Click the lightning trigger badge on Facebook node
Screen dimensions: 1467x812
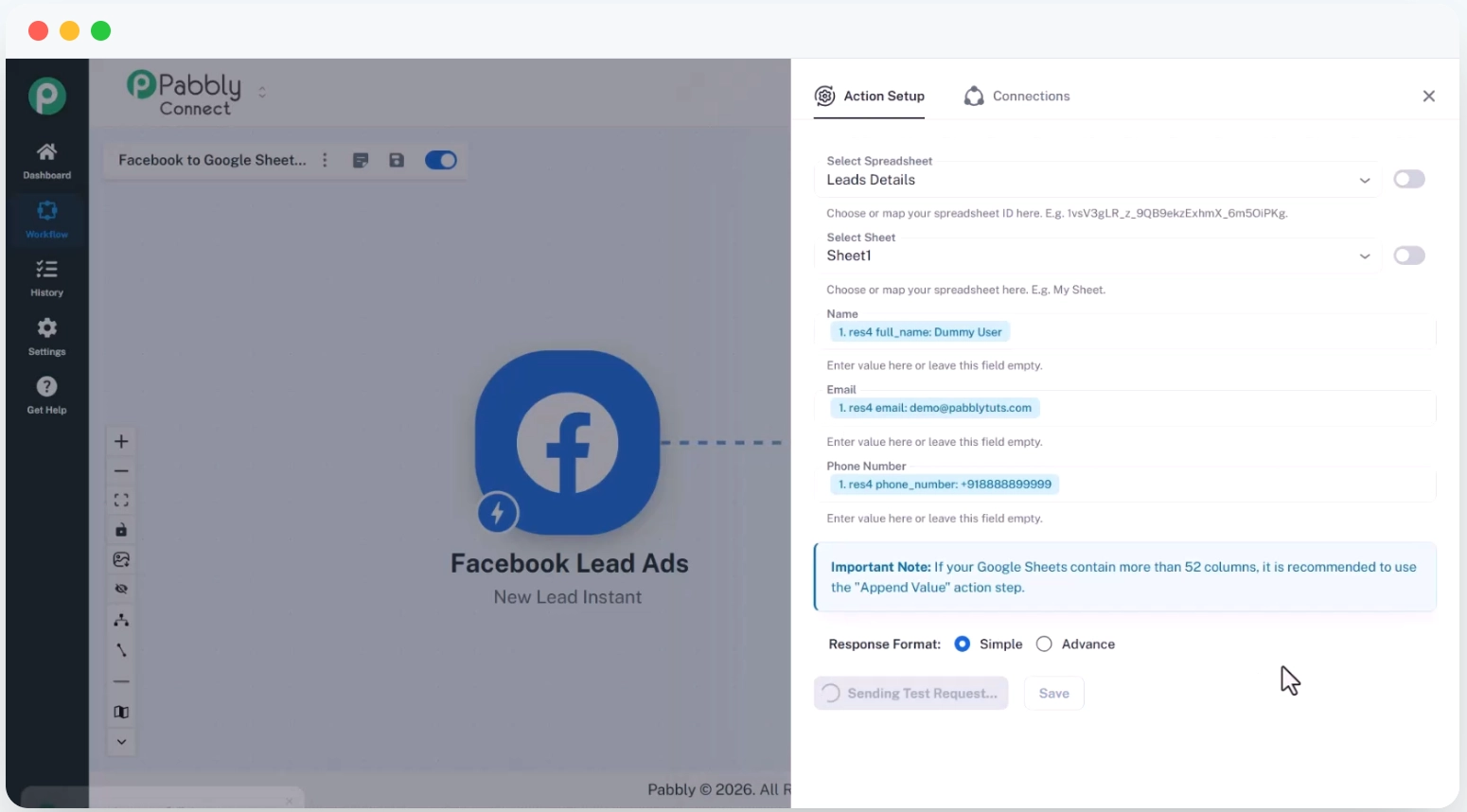coord(498,514)
